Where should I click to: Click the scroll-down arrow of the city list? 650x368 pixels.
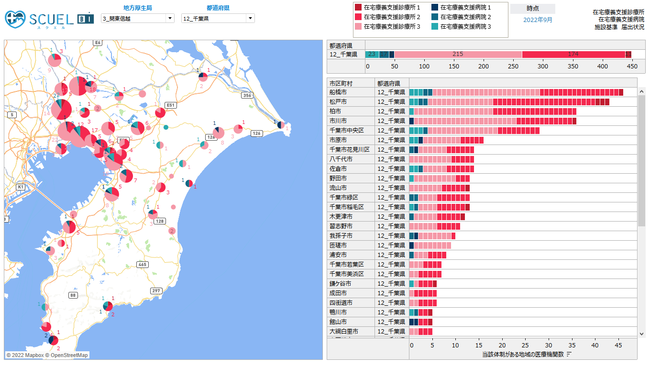(642, 334)
